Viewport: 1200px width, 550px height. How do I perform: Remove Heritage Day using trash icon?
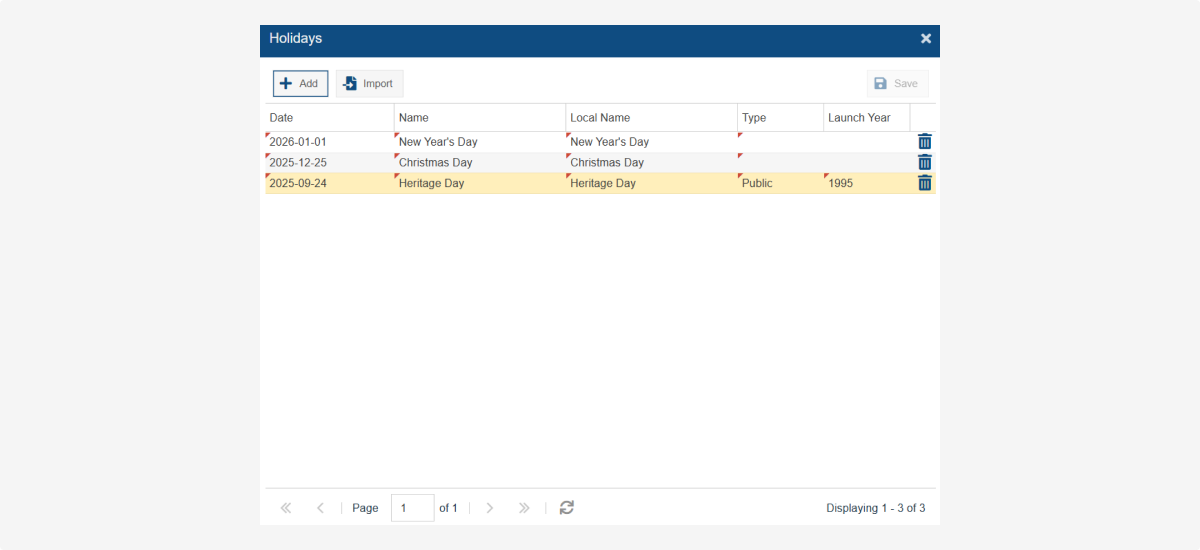pos(924,183)
